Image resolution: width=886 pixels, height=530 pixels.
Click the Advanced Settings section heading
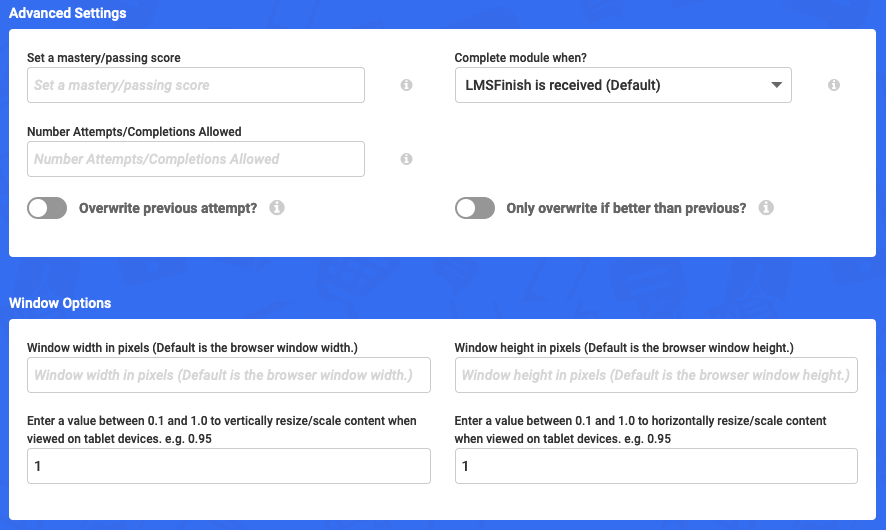67,14
